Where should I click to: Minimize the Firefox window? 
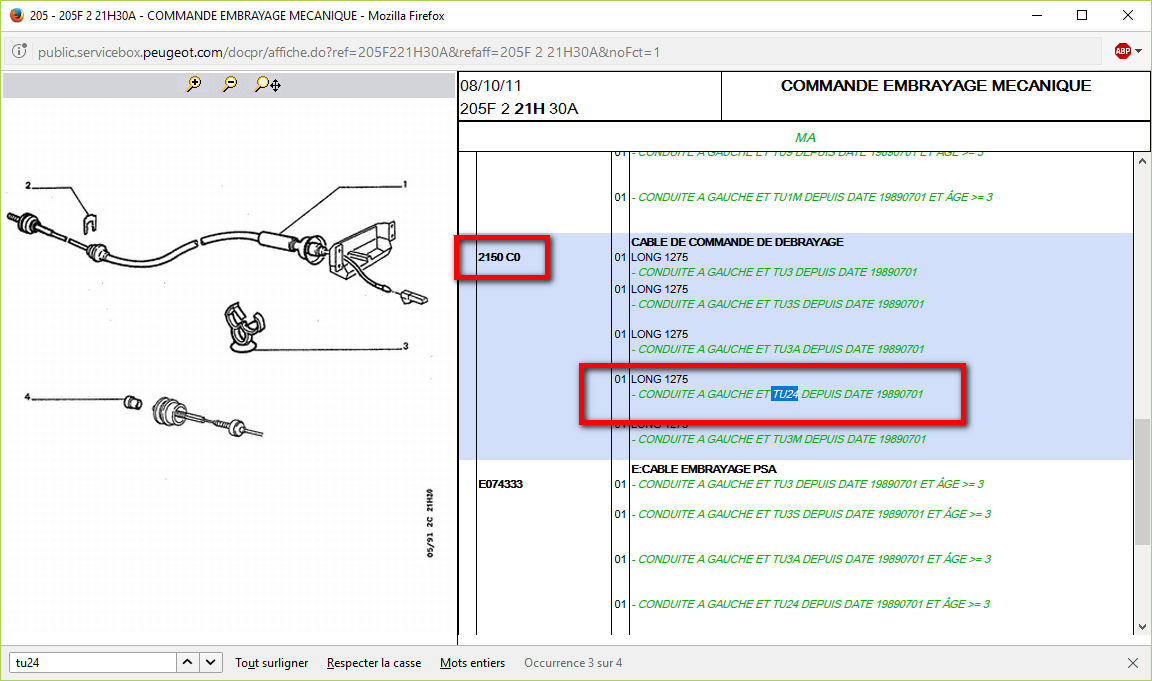(1037, 15)
